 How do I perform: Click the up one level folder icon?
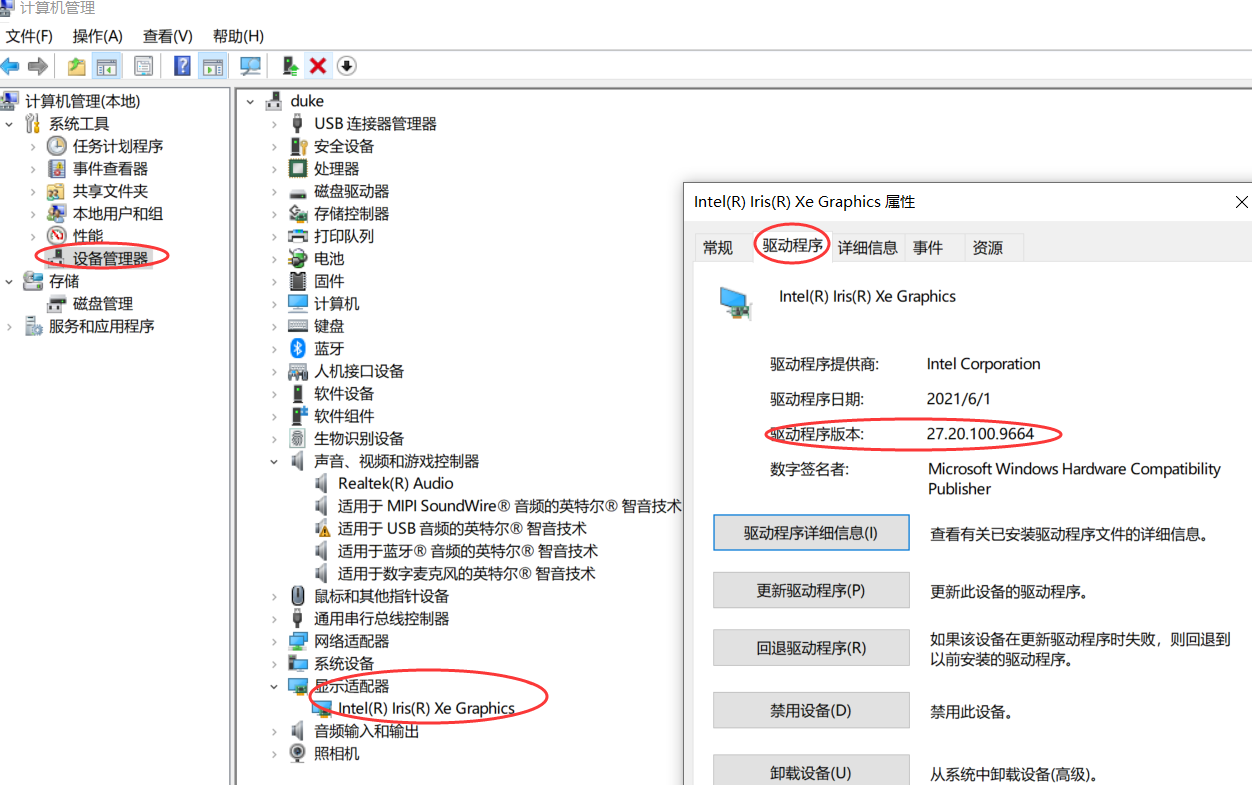click(x=76, y=66)
